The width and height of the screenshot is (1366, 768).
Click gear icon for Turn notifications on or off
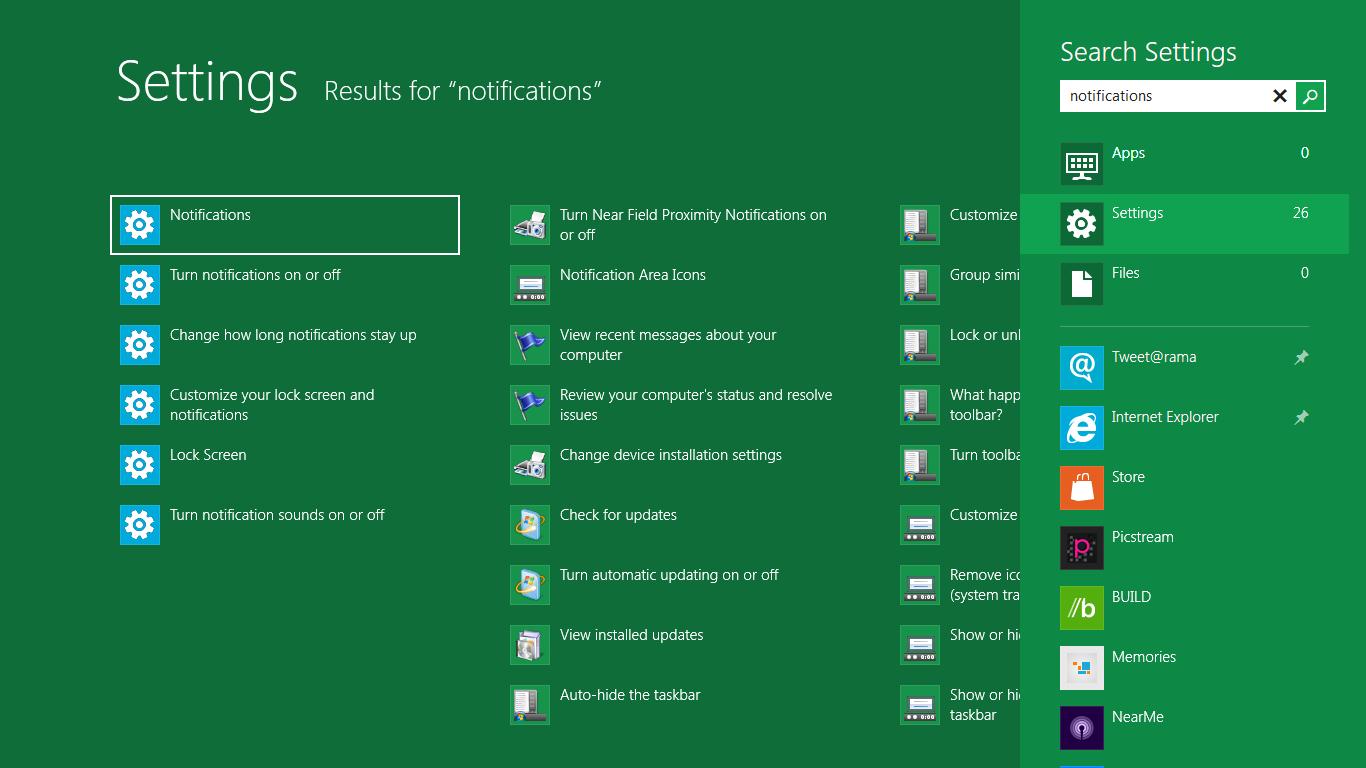click(140, 285)
